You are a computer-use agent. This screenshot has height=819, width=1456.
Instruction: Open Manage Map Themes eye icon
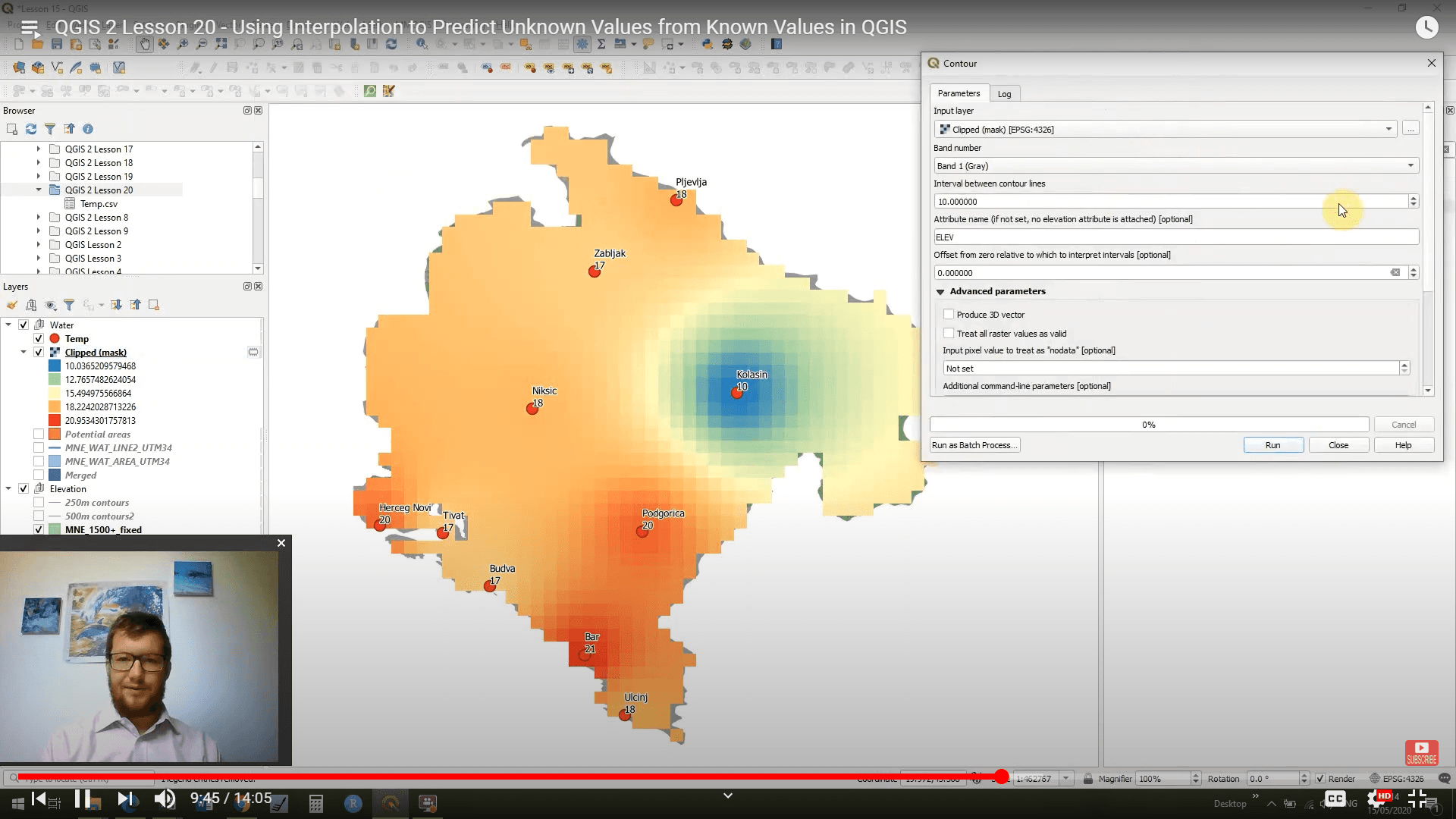click(51, 305)
